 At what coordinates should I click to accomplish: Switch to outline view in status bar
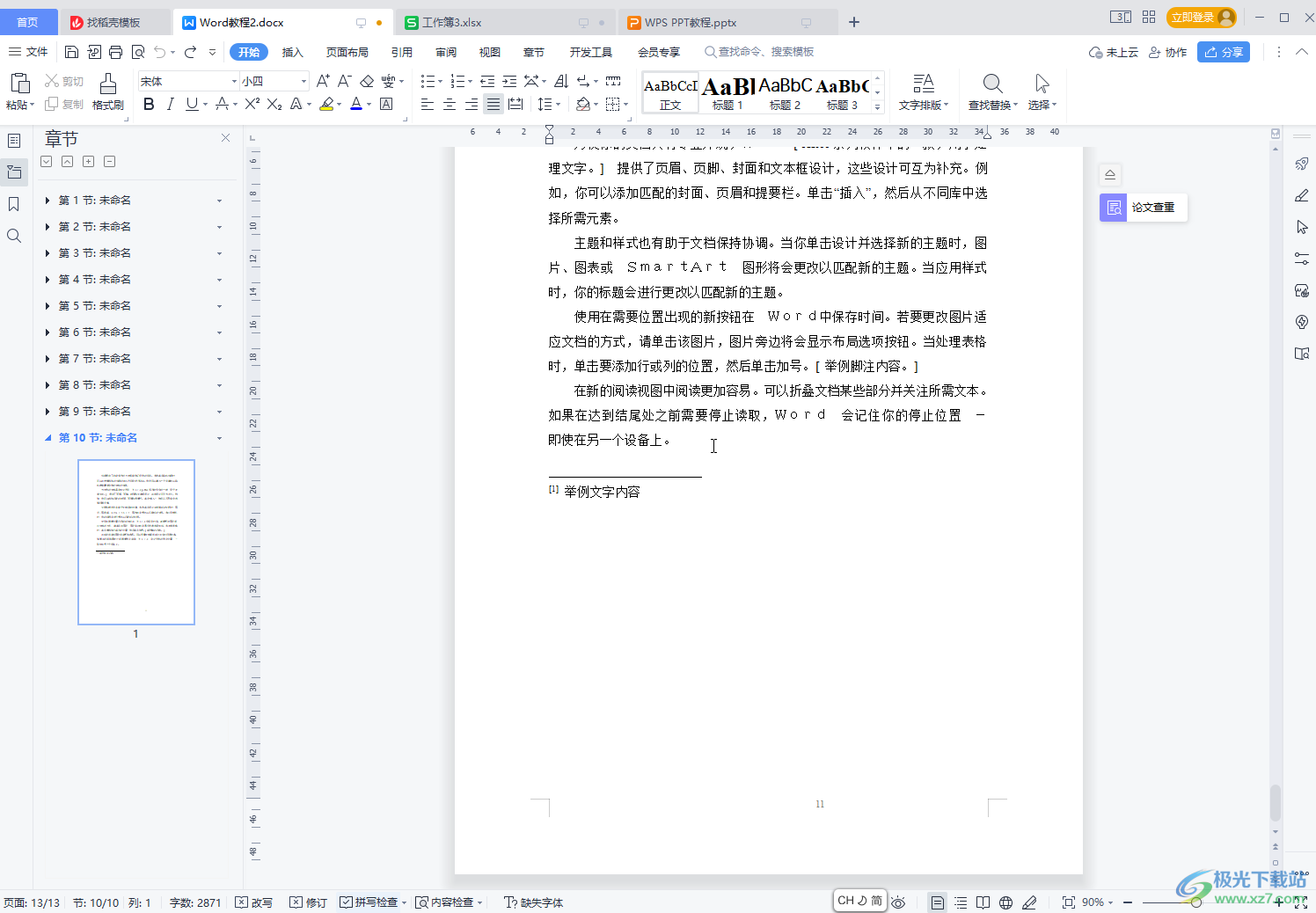tap(961, 902)
